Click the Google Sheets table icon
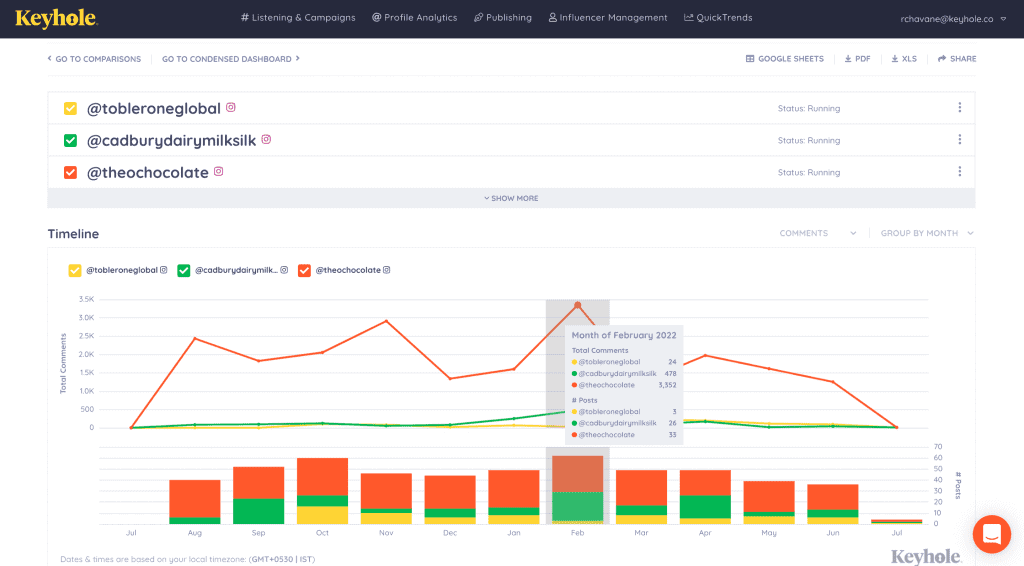Image resolution: width=1024 pixels, height=566 pixels. tap(750, 59)
